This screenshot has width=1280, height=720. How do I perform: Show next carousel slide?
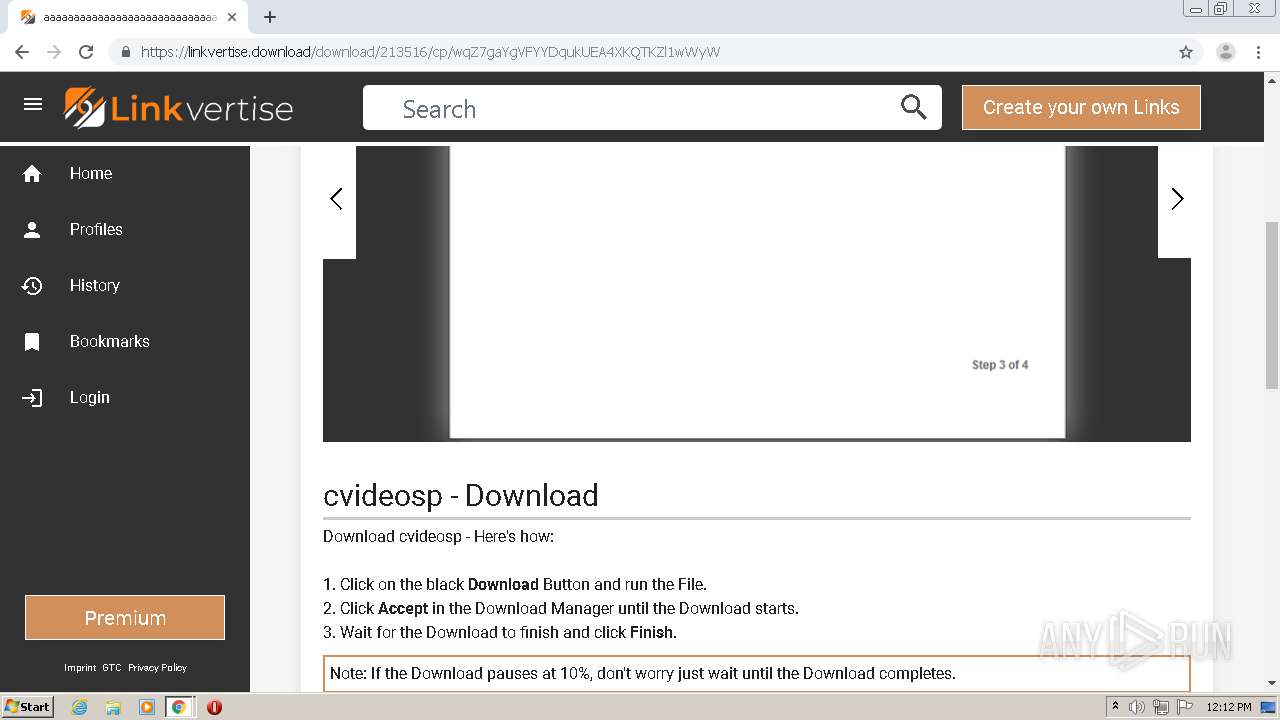coord(1176,199)
